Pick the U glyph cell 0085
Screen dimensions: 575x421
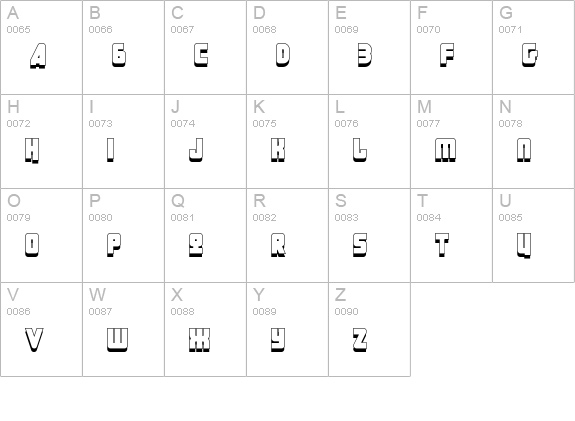[534, 235]
